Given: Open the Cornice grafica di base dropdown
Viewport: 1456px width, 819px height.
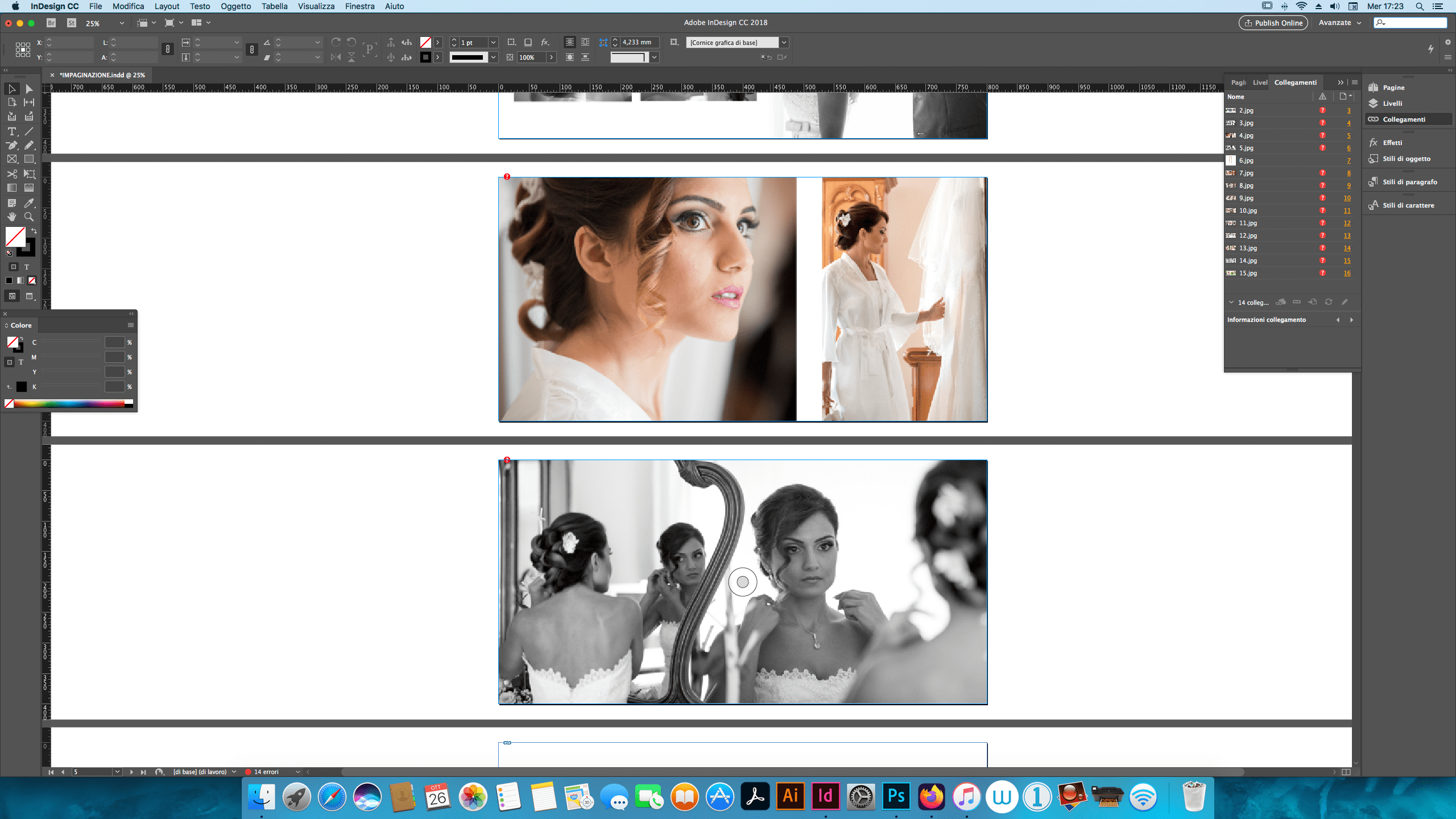Looking at the screenshot, I should tap(784, 42).
